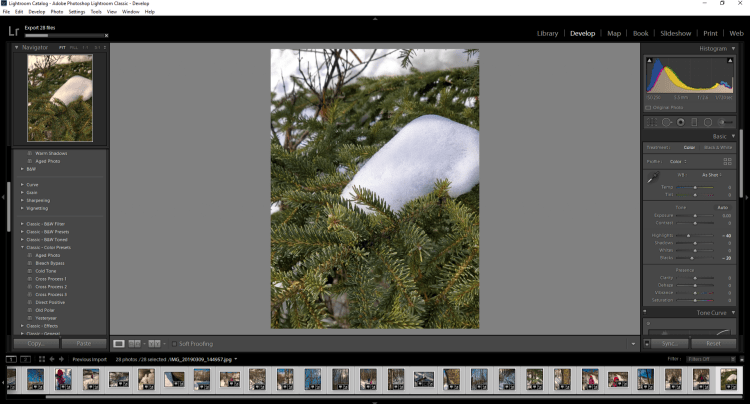This screenshot has height=404, width=750.
Task: Apply the Bleach Bypass preset
Action: (50, 263)
